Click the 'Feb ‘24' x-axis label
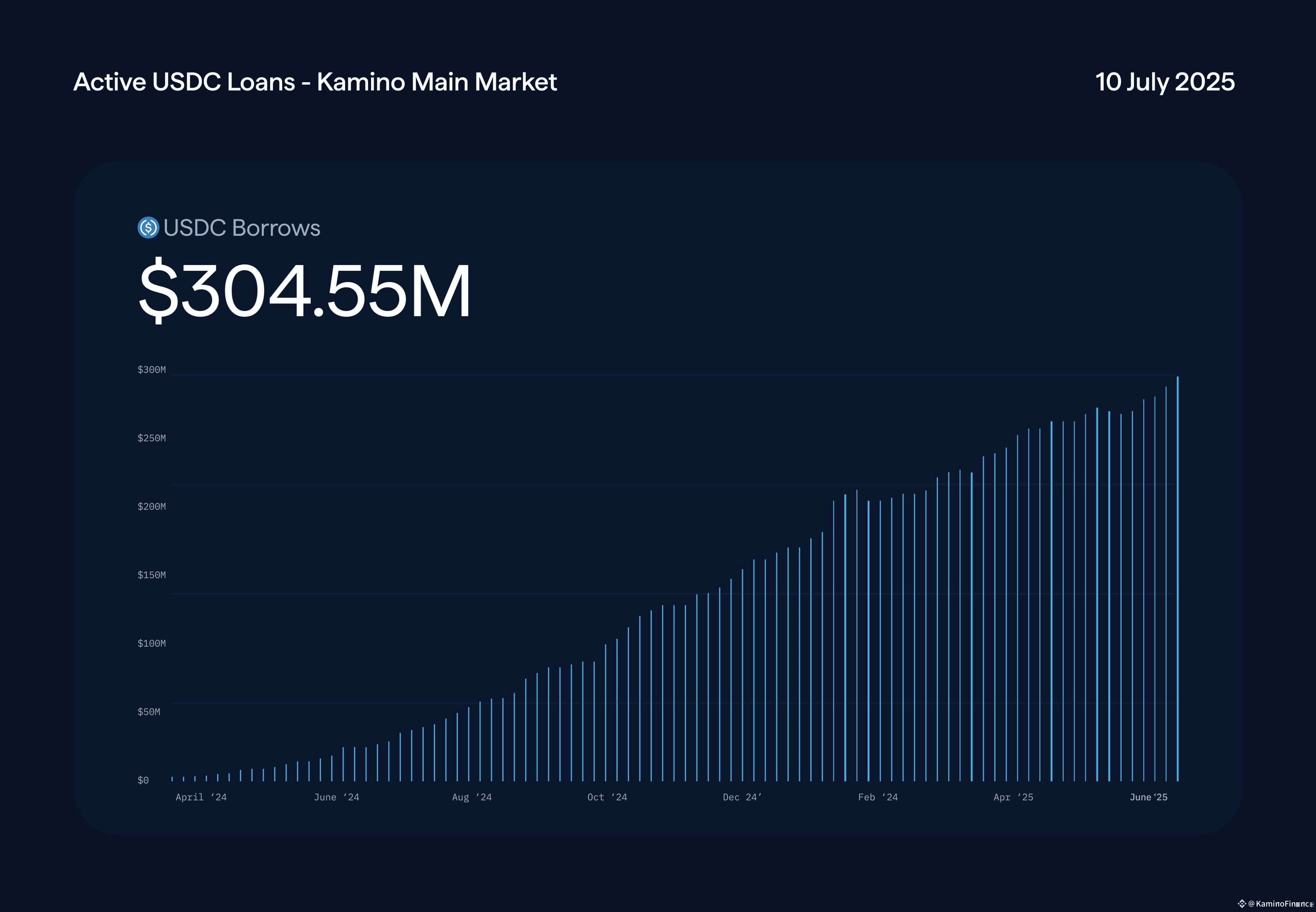The image size is (1316, 912). tap(878, 797)
